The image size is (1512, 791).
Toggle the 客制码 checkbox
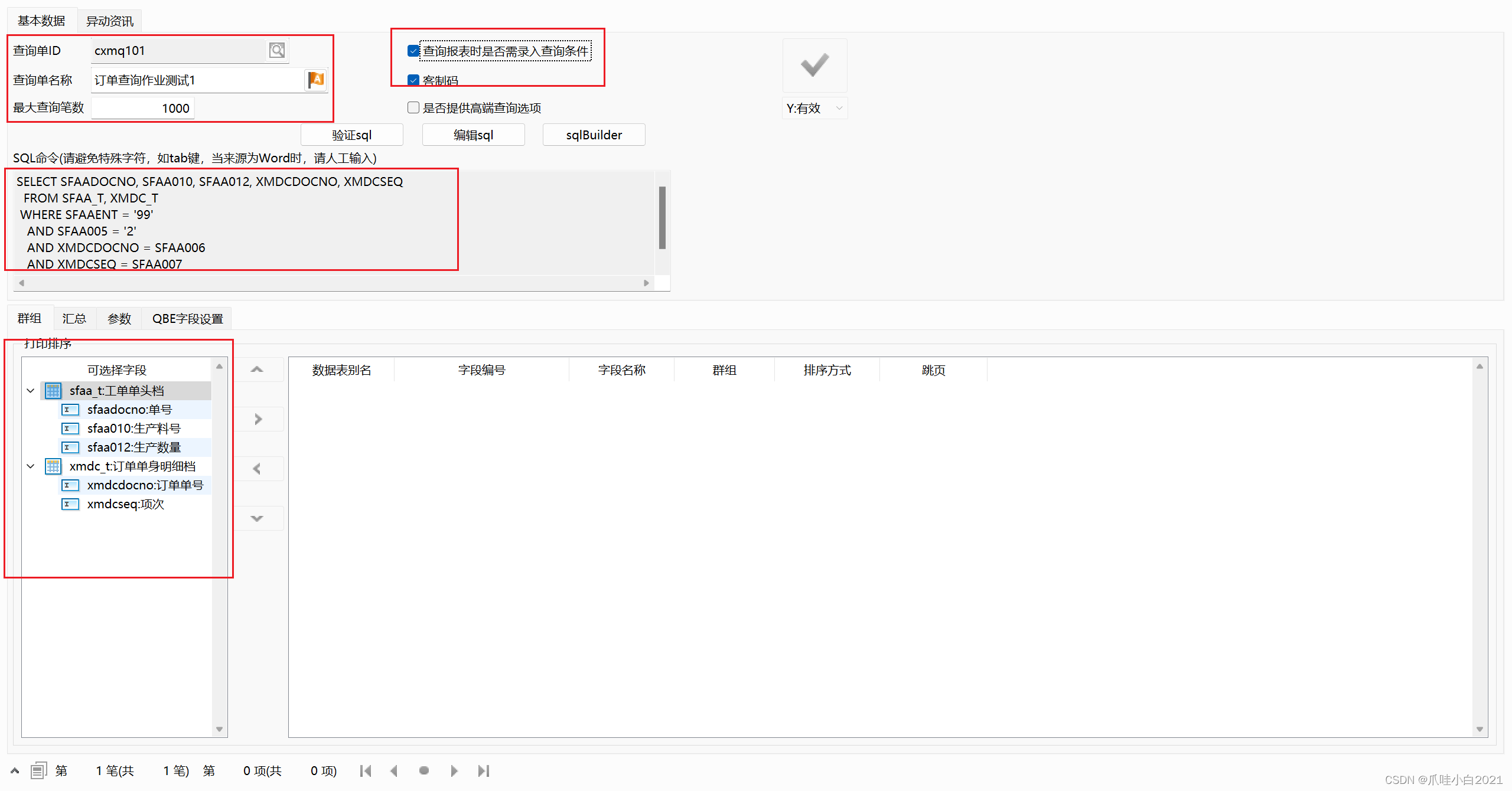click(413, 80)
